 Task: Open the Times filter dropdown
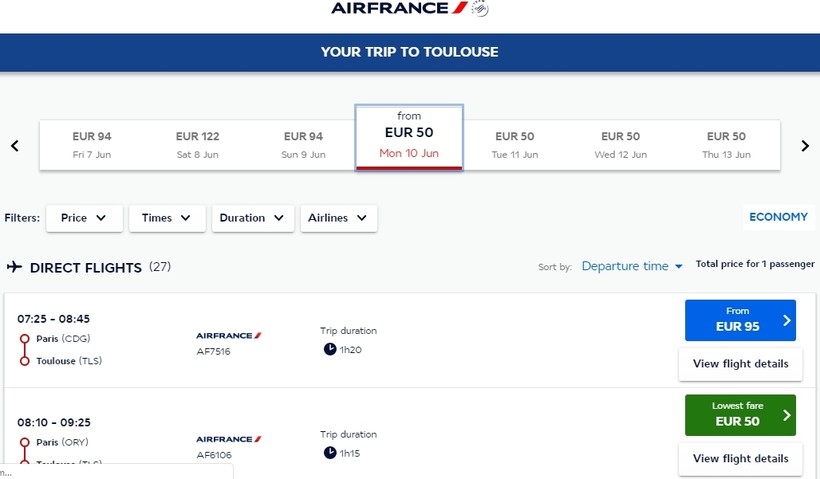tap(167, 218)
